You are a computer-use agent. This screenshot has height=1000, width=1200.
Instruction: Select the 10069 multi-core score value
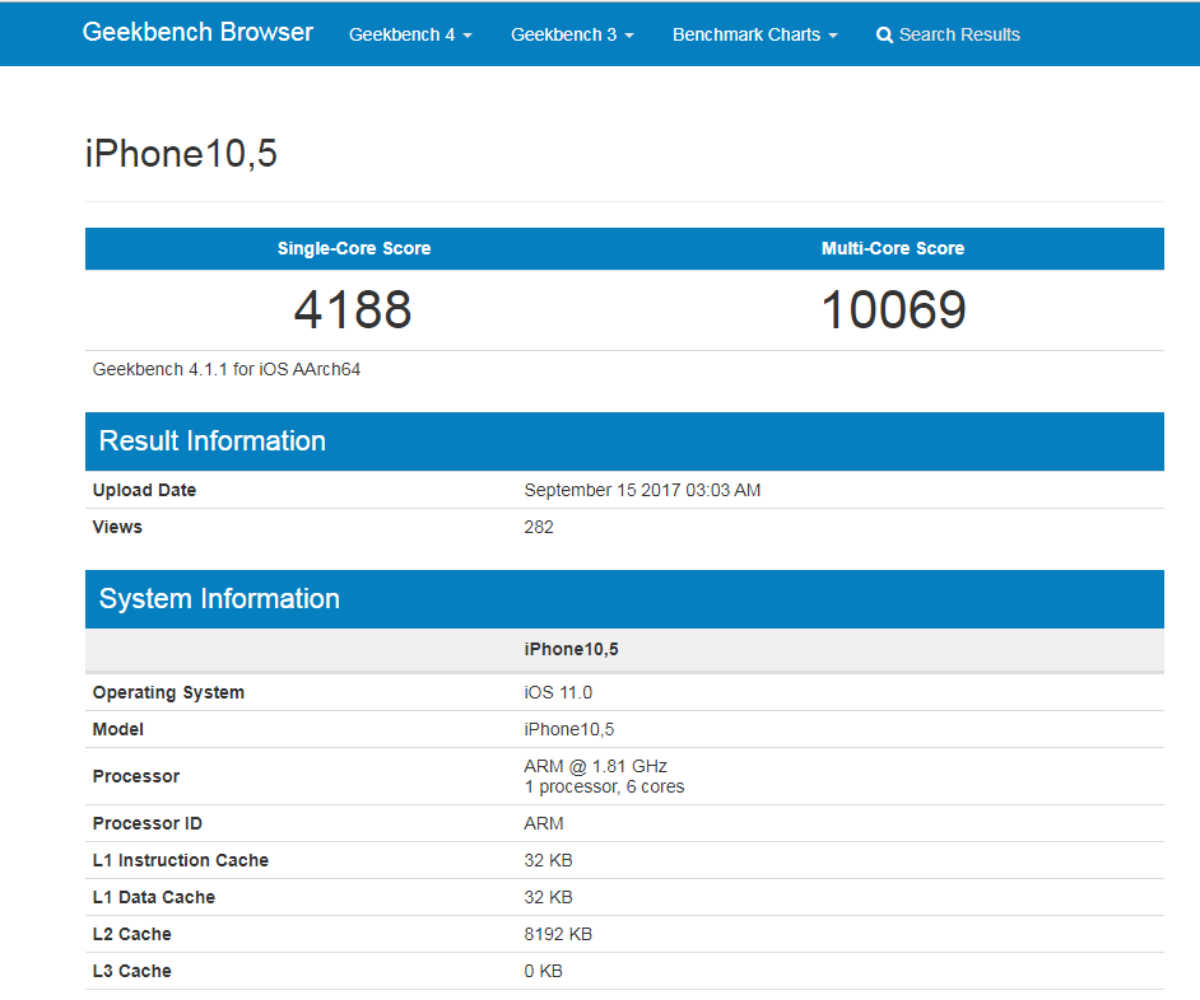(x=893, y=310)
